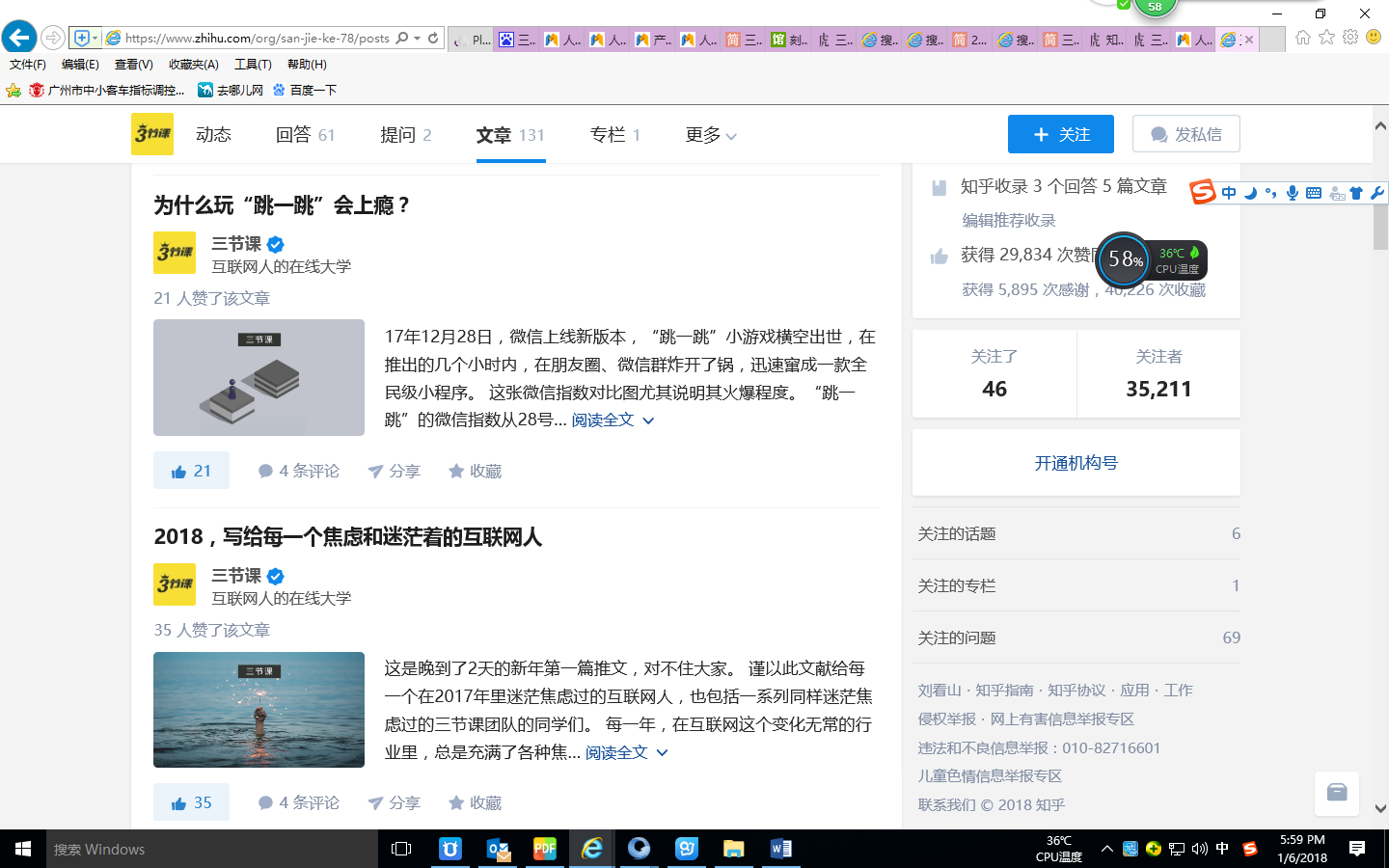Click the 开通机构号 link

pos(1076,463)
